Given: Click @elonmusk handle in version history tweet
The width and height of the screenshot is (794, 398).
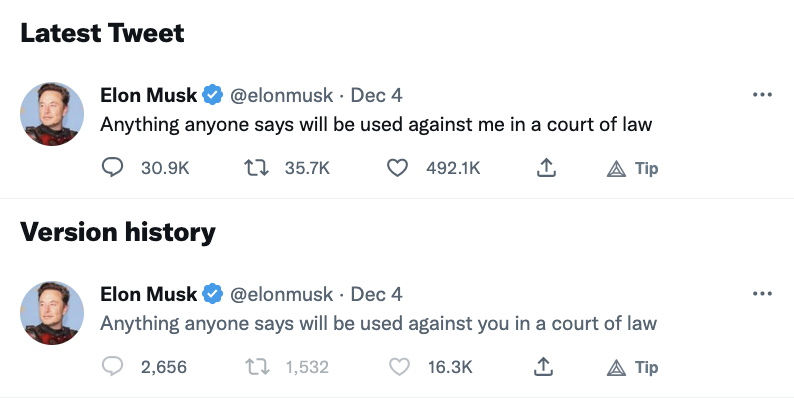Looking at the screenshot, I should coord(282,294).
